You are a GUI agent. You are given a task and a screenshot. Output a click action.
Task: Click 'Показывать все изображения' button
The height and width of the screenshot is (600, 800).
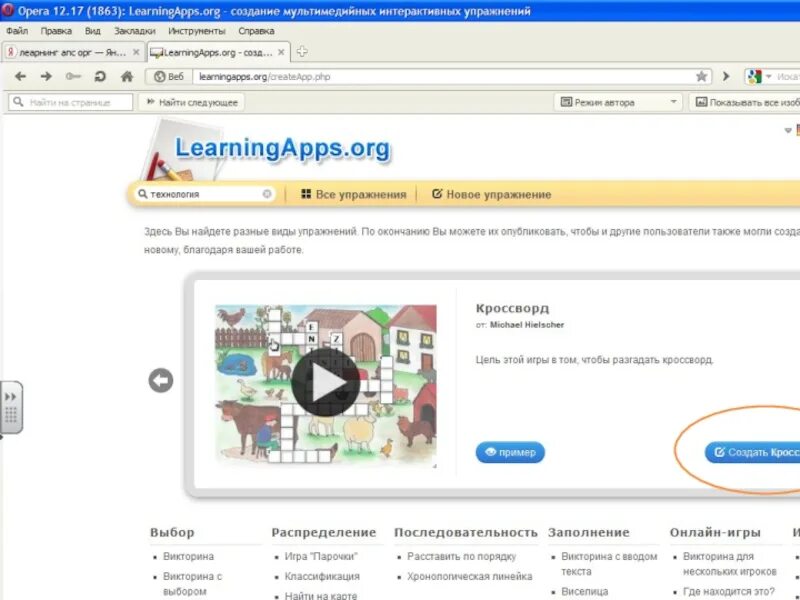point(745,102)
